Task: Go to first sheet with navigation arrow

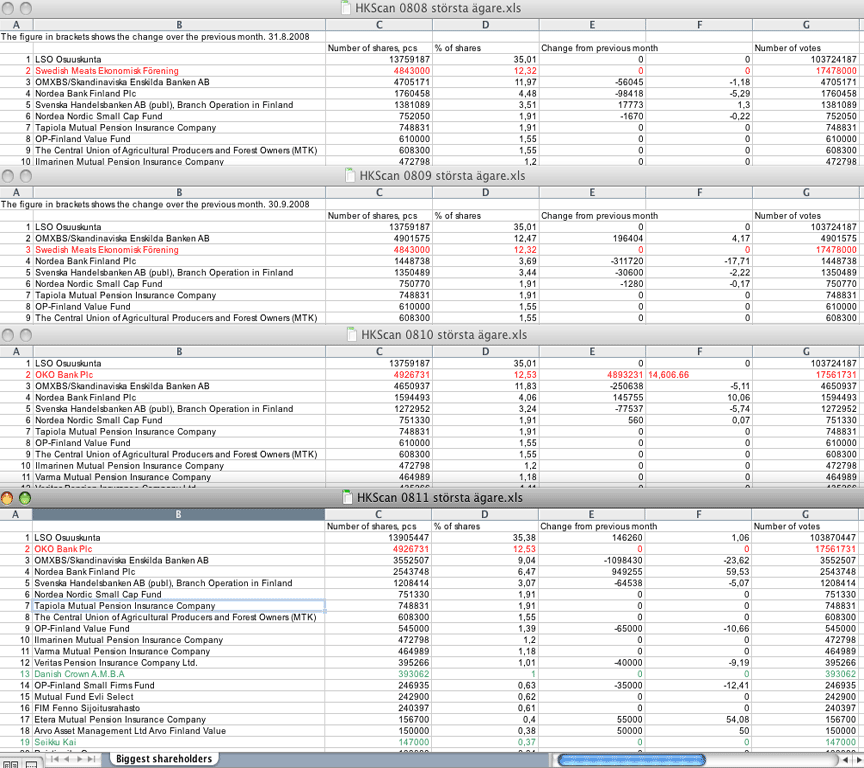Action: tap(56, 759)
